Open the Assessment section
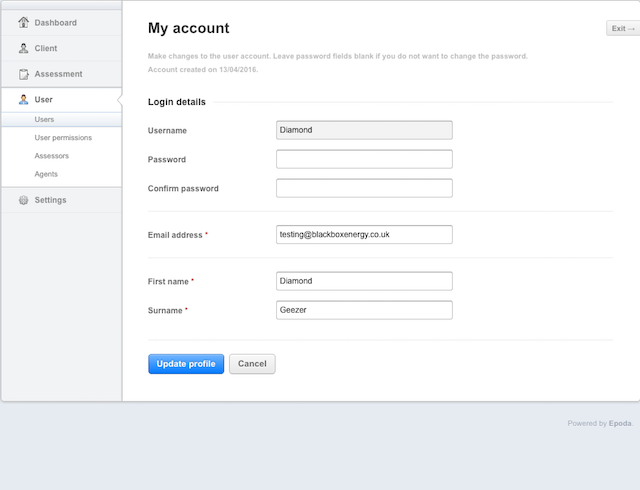 coord(61,74)
